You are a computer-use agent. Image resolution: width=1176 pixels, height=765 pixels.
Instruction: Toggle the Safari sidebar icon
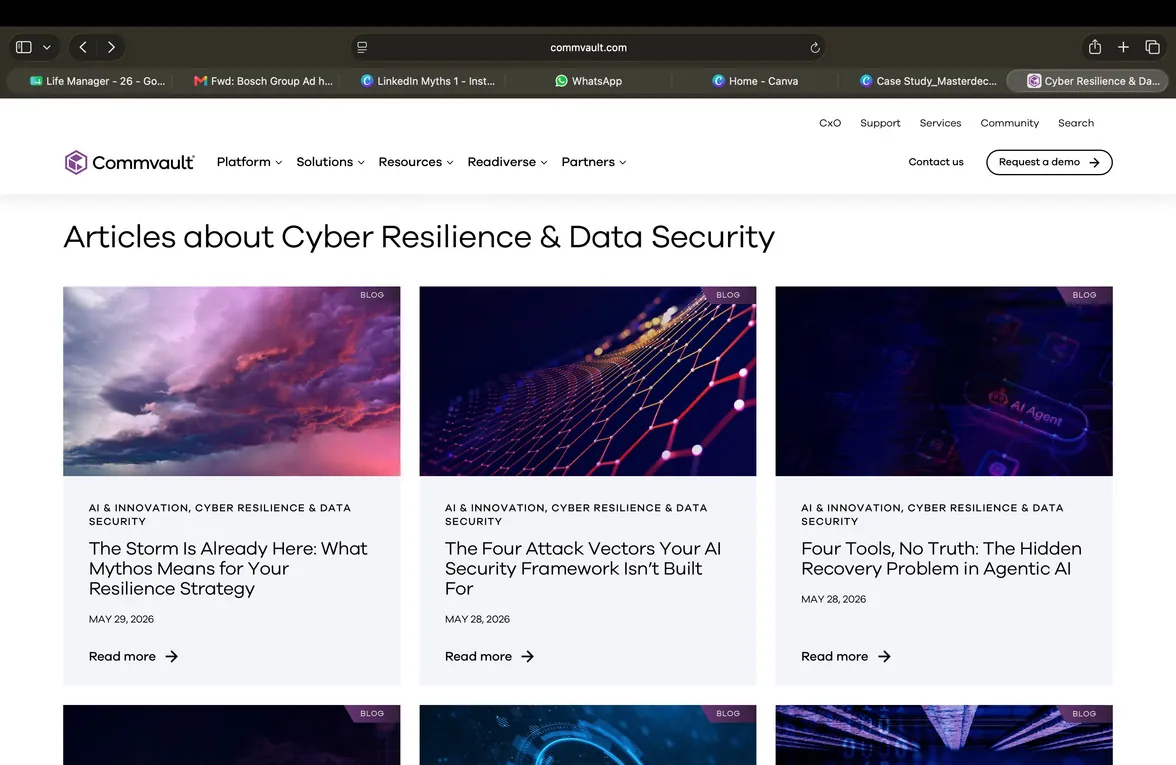pyautogui.click(x=24, y=47)
